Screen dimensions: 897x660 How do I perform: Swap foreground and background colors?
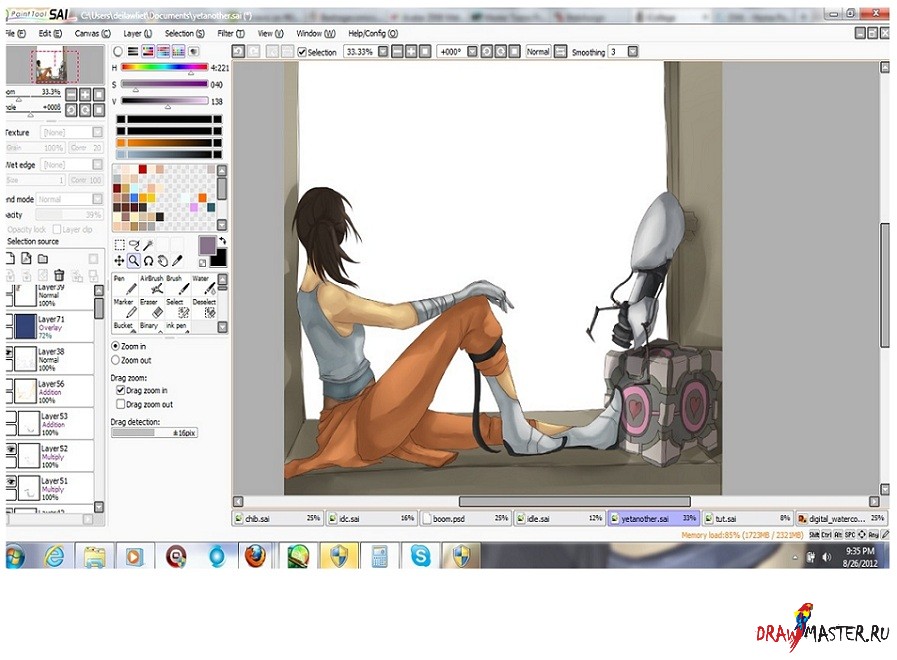point(223,241)
